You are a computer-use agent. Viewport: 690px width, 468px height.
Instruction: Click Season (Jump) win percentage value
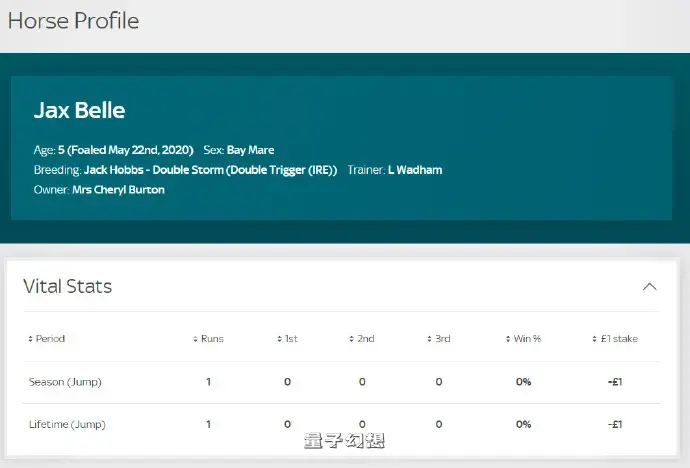(x=523, y=382)
